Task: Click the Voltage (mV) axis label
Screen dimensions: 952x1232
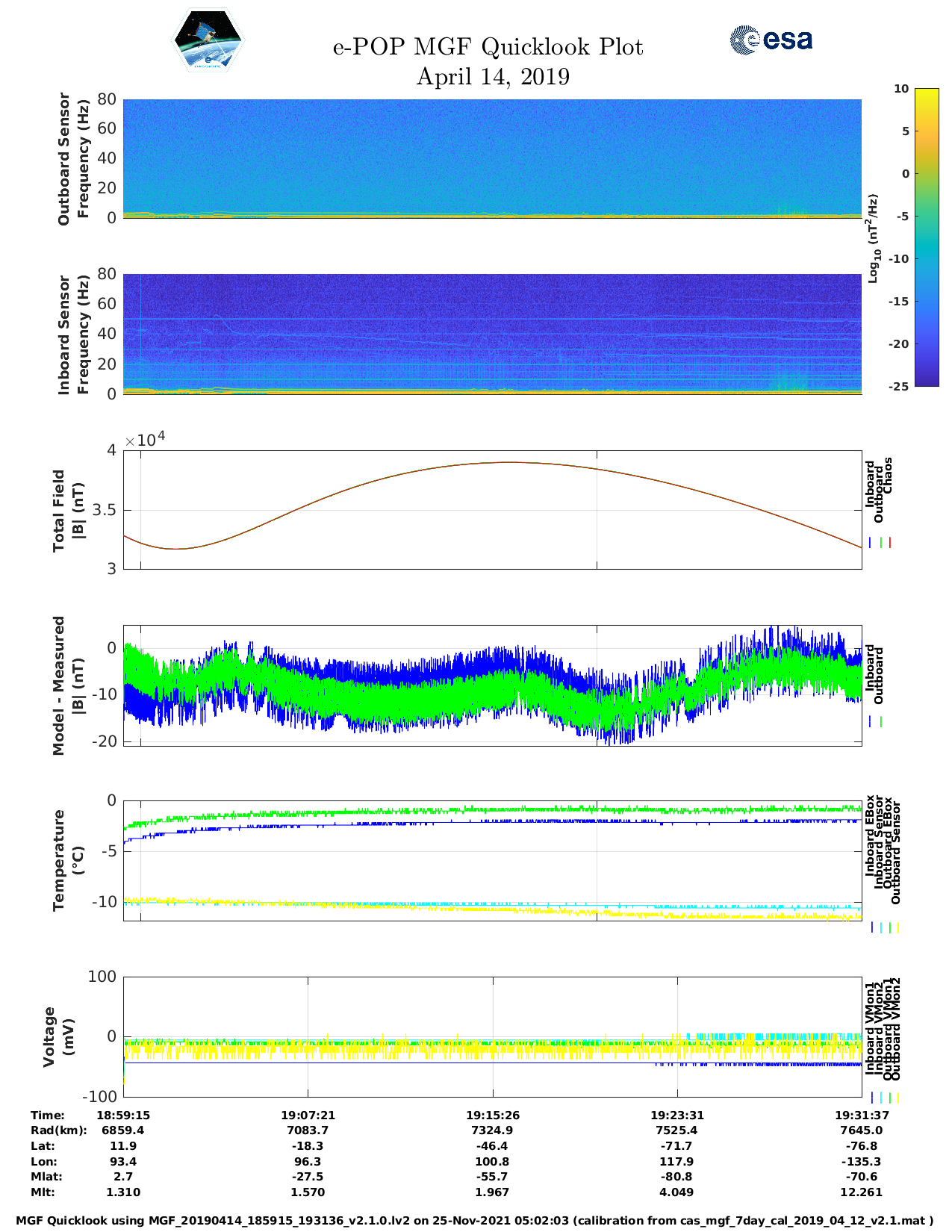Action: click(x=59, y=1036)
